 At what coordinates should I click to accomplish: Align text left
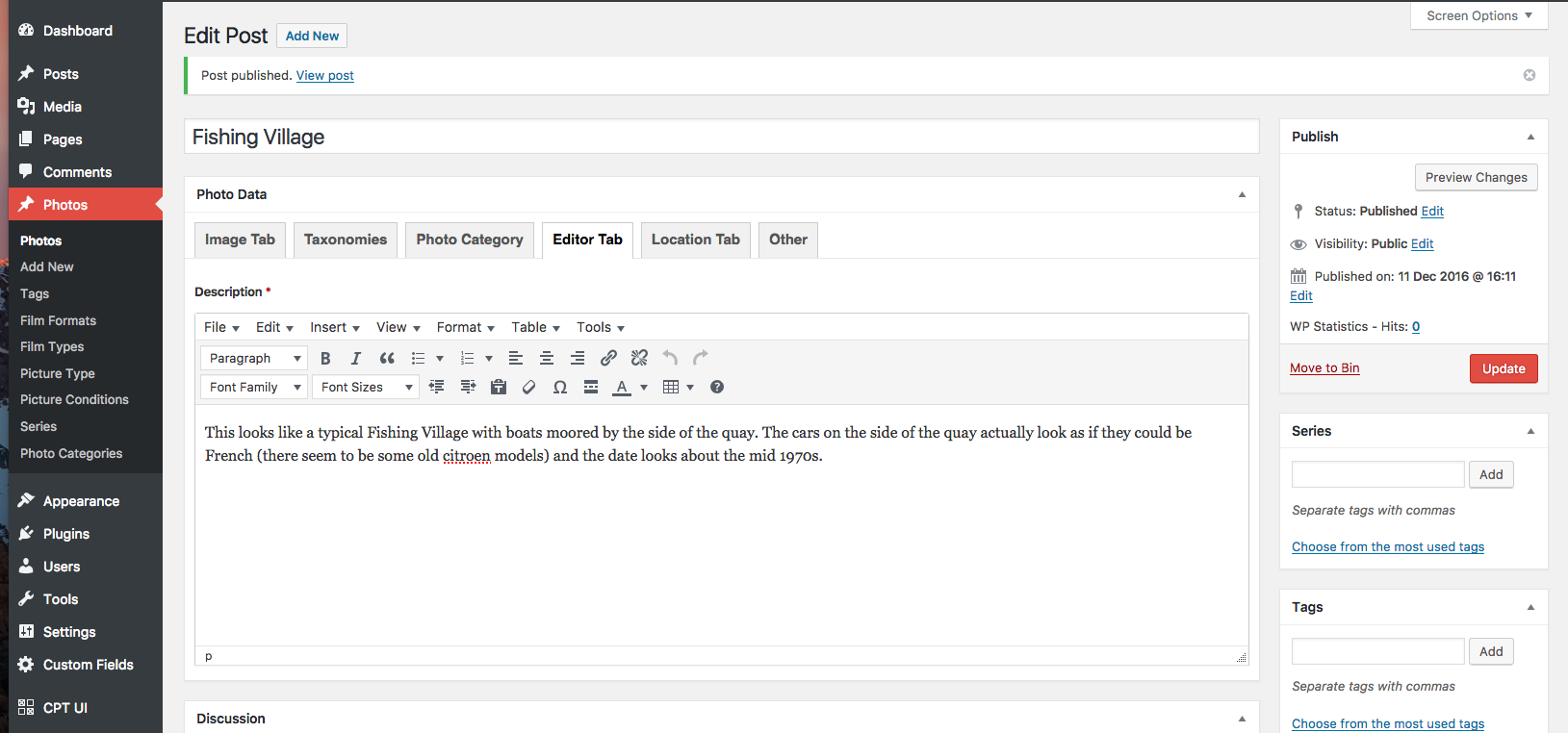516,358
